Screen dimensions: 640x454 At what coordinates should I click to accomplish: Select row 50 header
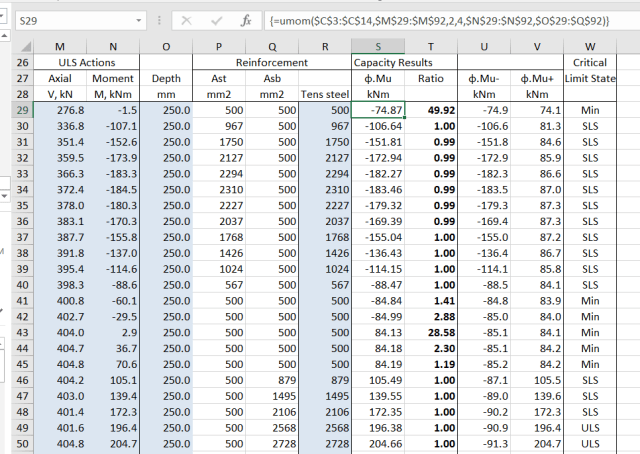[x=23, y=445]
